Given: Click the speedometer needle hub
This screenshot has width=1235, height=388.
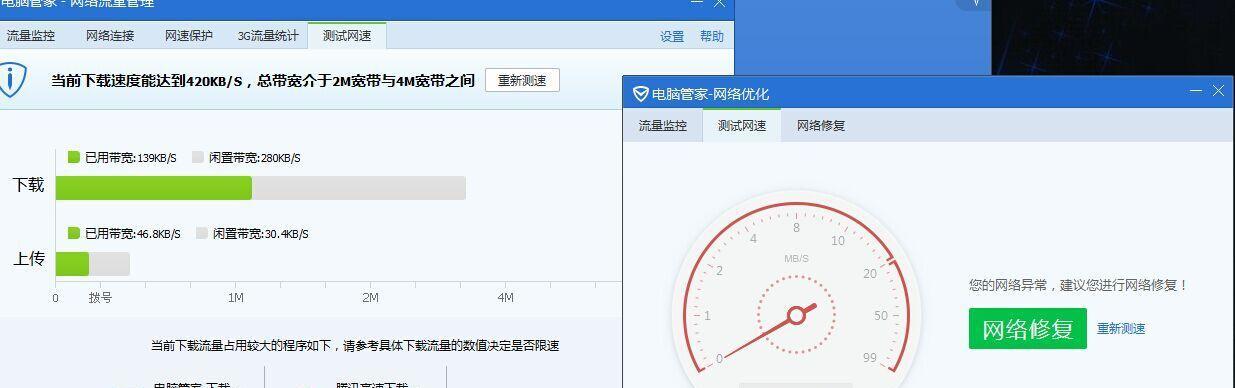Looking at the screenshot, I should [797, 316].
